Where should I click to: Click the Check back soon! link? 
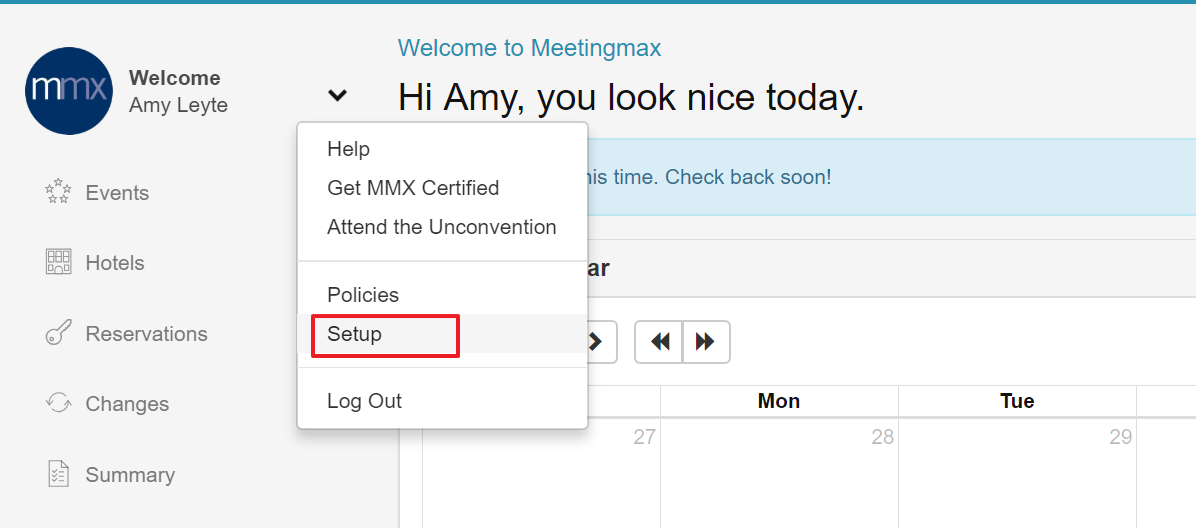pyautogui.click(x=748, y=177)
